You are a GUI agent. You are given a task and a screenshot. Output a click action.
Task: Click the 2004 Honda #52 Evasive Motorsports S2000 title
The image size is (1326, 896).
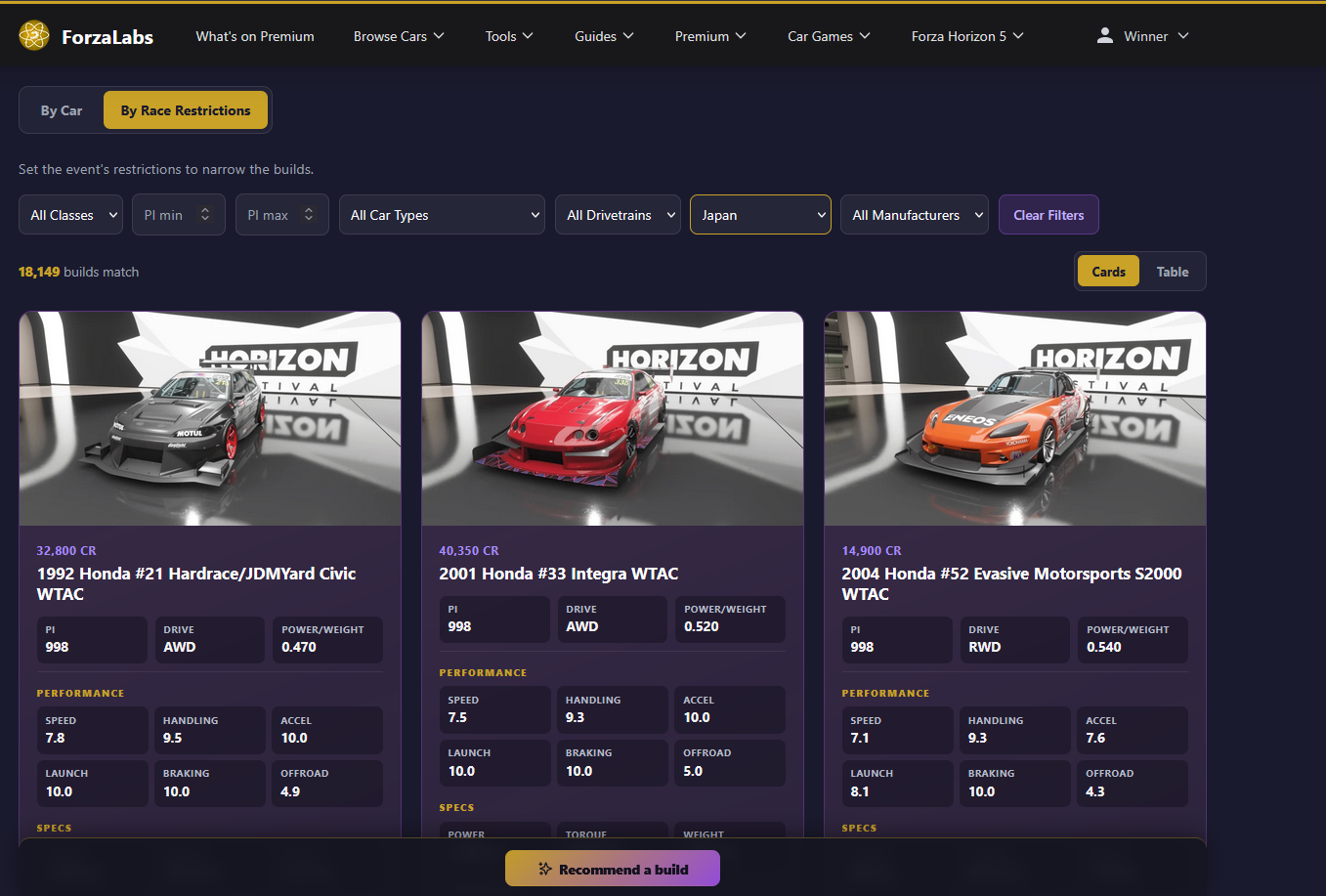(1012, 583)
